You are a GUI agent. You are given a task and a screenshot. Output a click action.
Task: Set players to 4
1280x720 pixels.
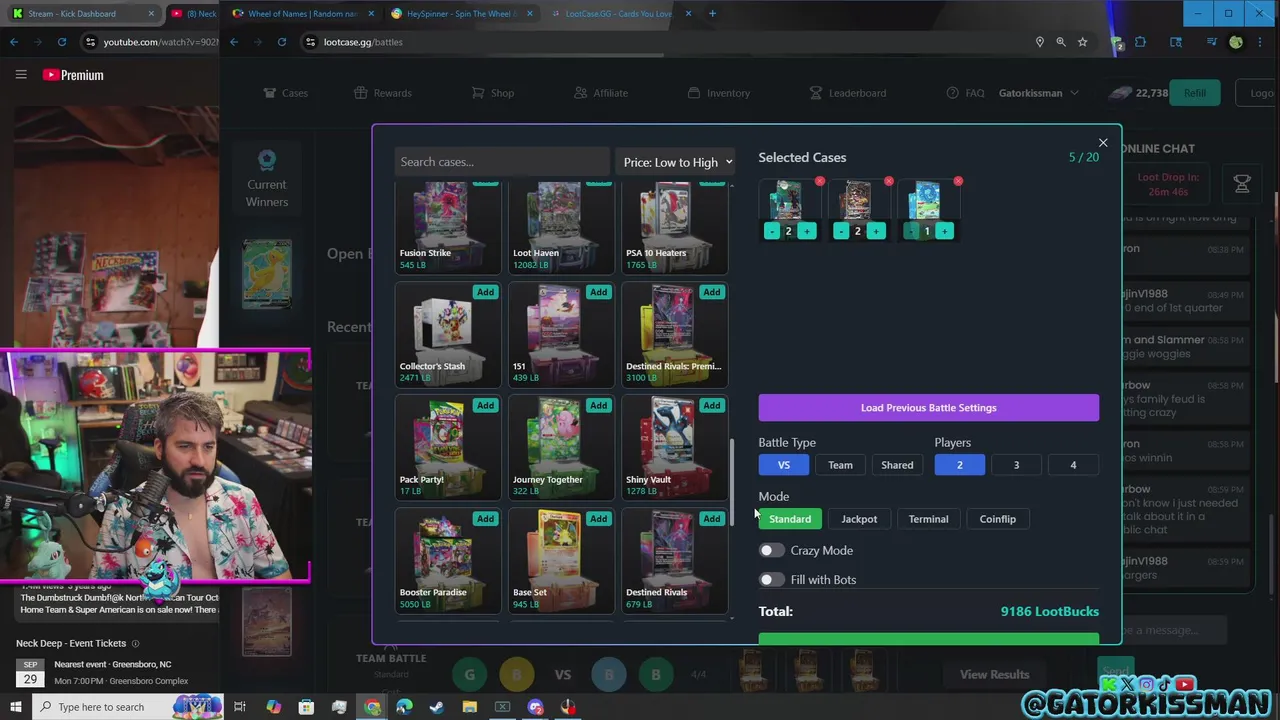[1073, 465]
